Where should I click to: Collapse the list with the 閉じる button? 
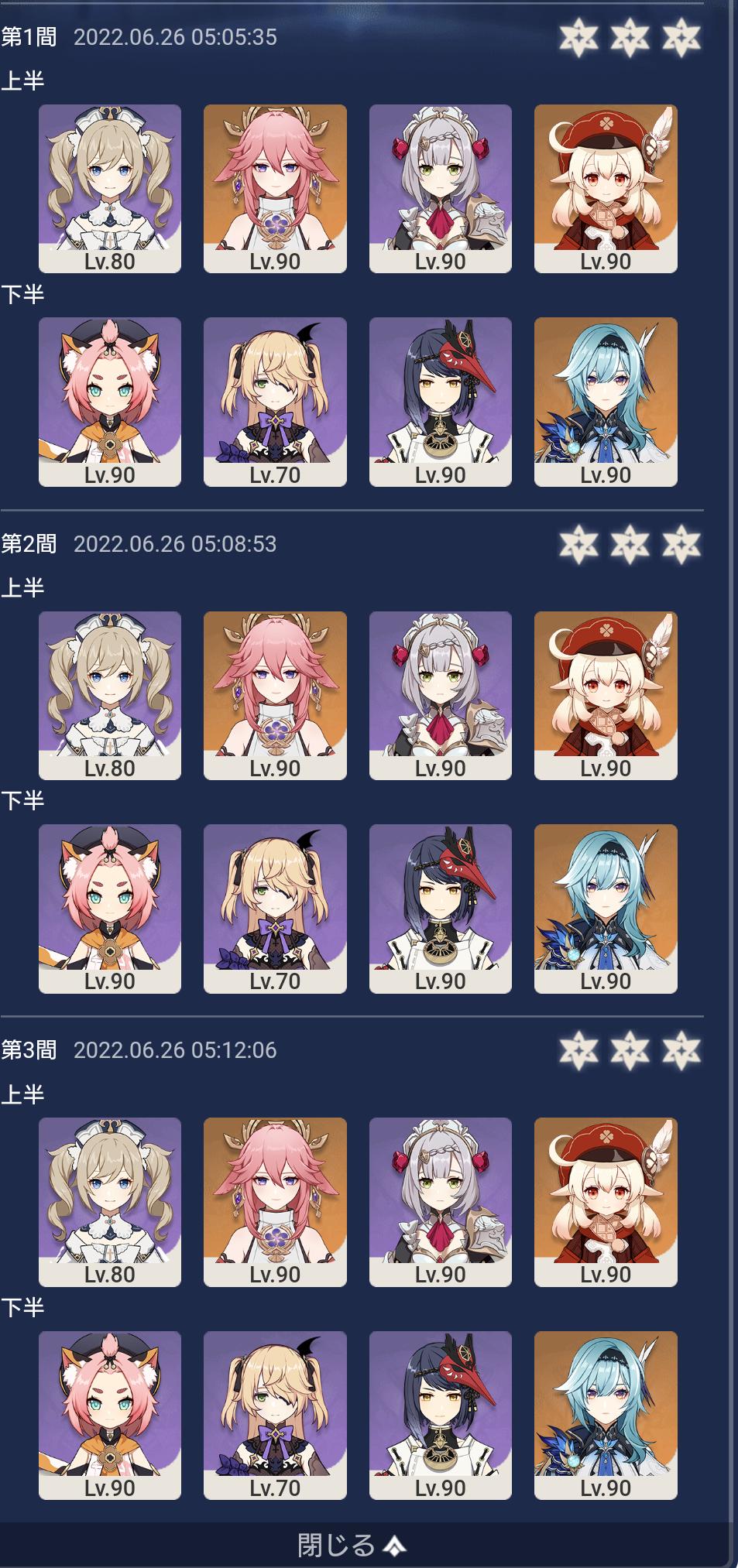pyautogui.click(x=352, y=1545)
